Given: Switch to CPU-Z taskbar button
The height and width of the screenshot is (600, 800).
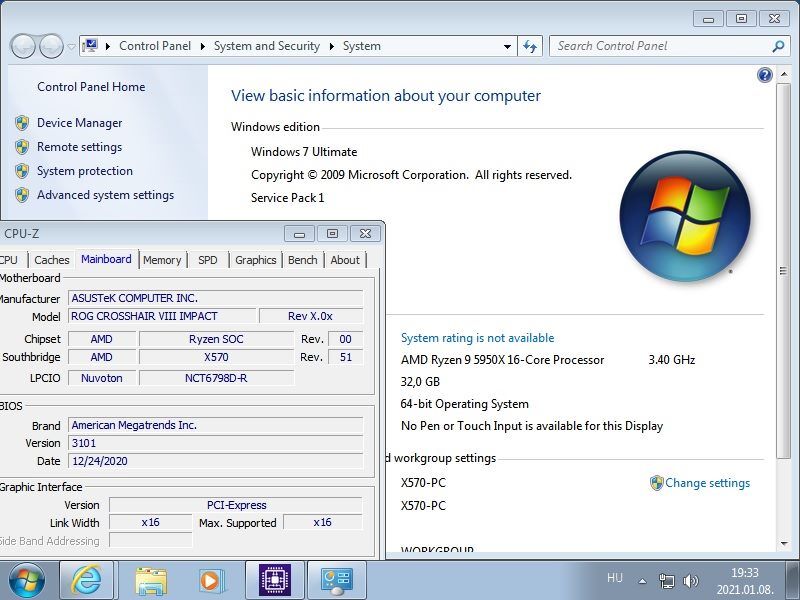Looking at the screenshot, I should pyautogui.click(x=275, y=581).
